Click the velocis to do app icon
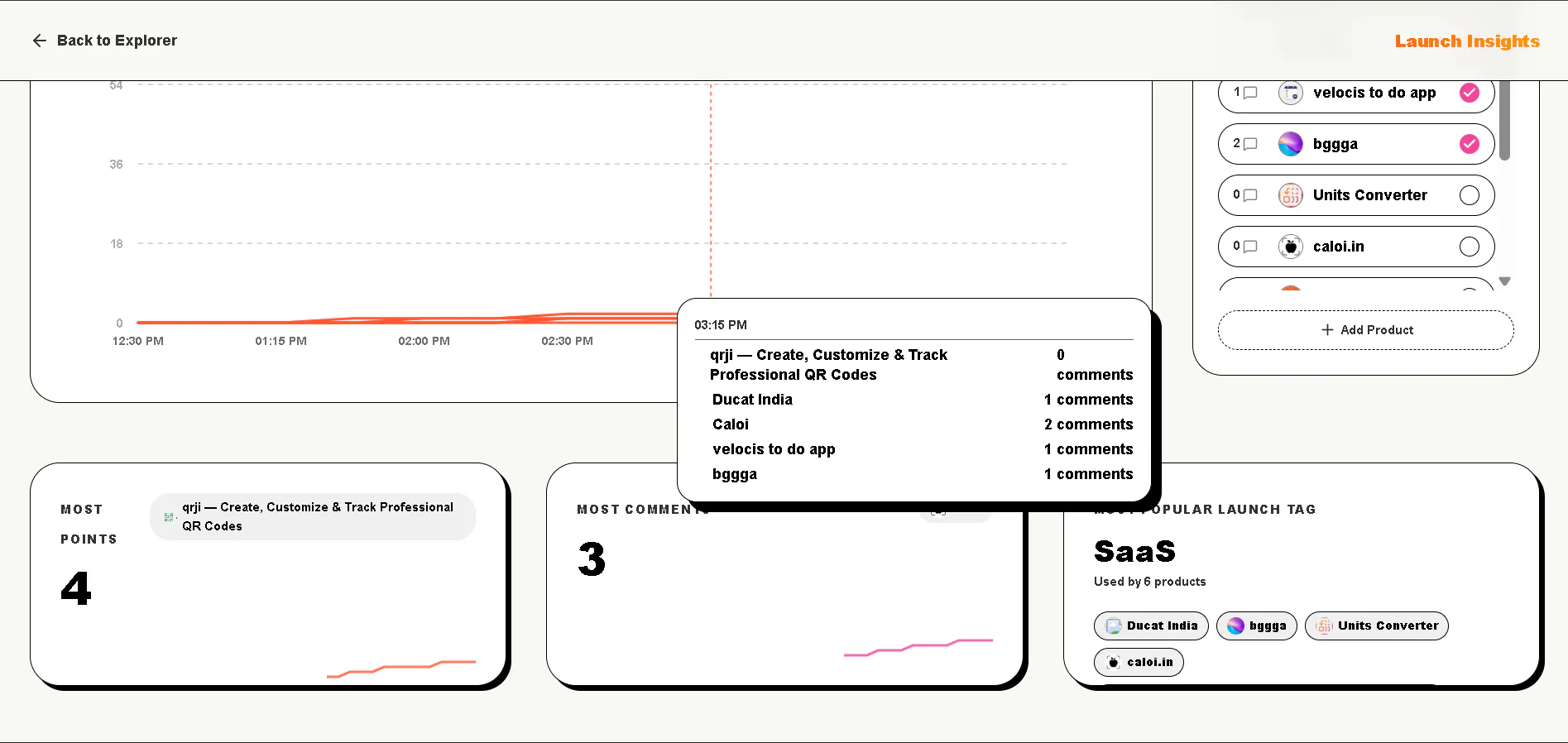The width and height of the screenshot is (1568, 743). pos(1291,93)
